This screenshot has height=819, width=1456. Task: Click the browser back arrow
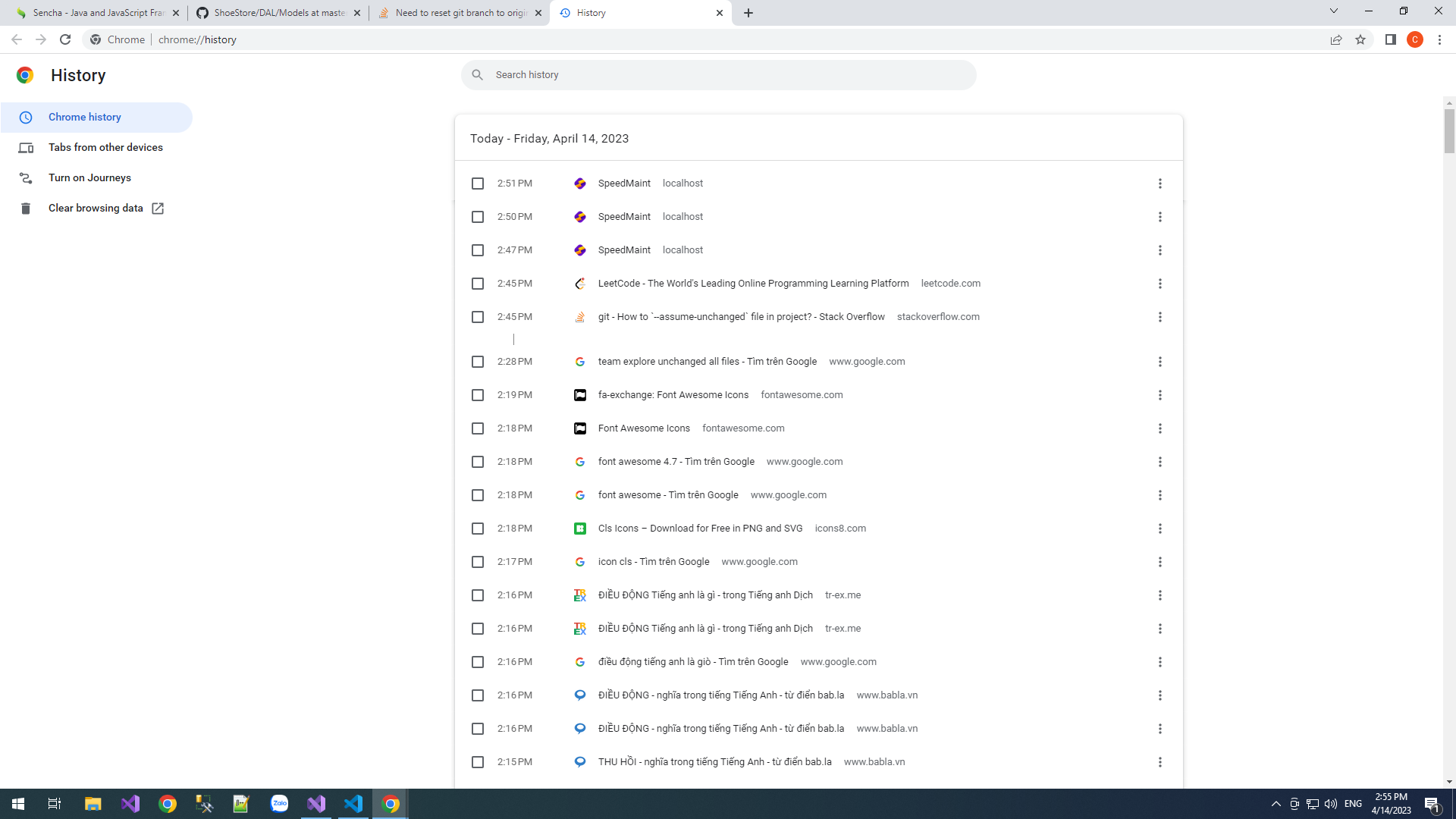tap(17, 39)
